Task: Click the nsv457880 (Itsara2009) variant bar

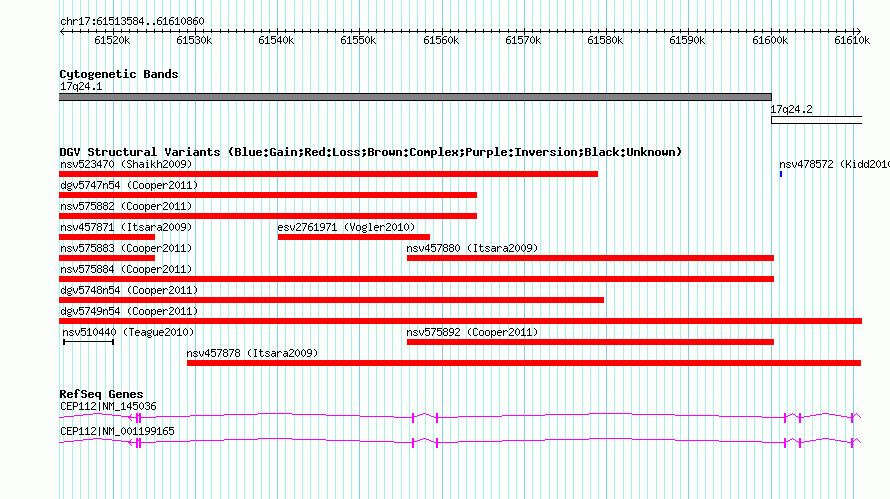Action: [x=590, y=258]
